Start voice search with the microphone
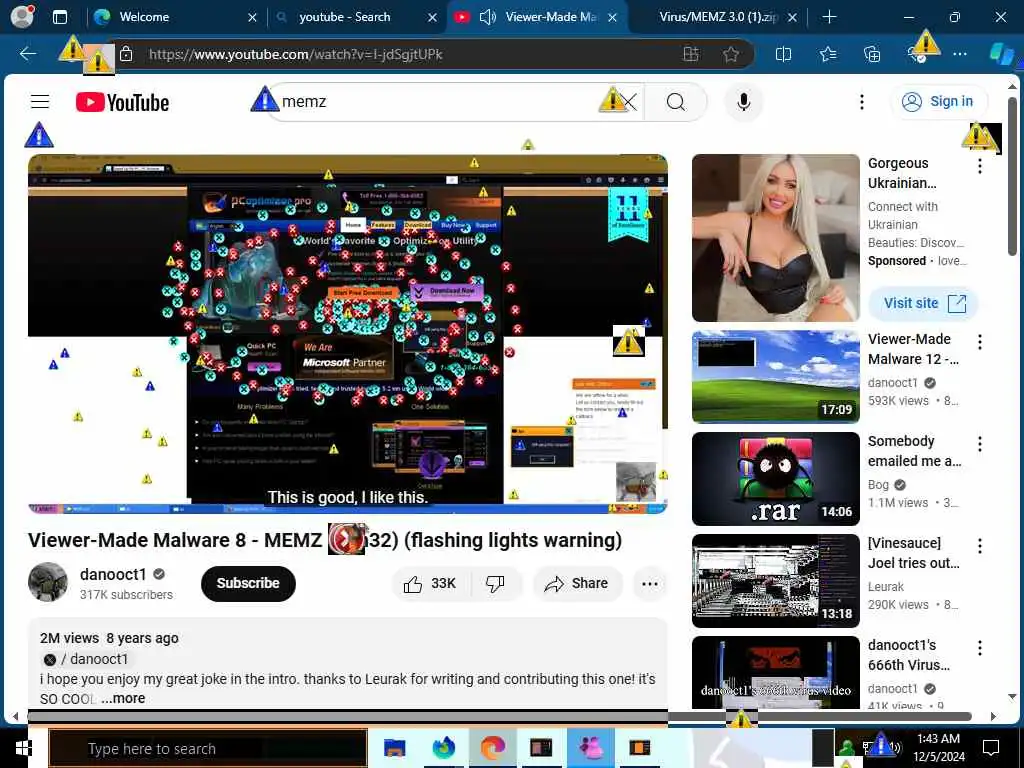The width and height of the screenshot is (1024, 768). click(743, 102)
